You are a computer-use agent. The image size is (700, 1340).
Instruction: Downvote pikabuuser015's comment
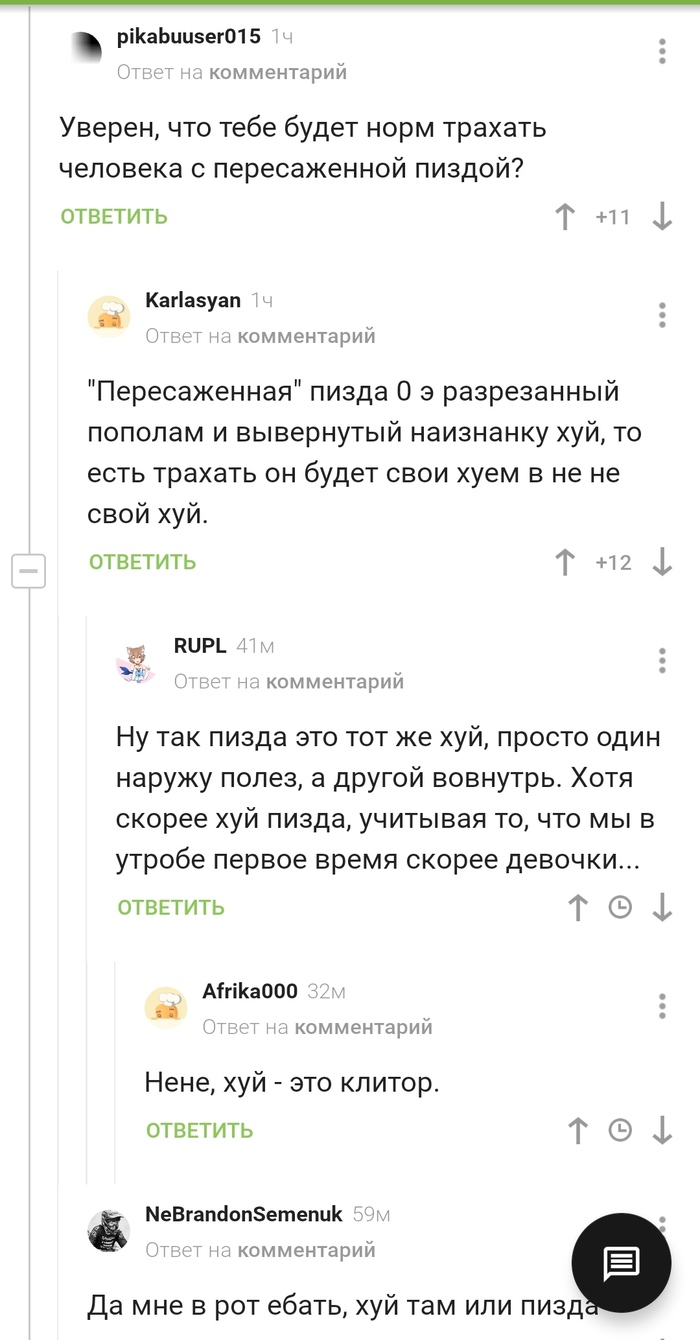(662, 217)
